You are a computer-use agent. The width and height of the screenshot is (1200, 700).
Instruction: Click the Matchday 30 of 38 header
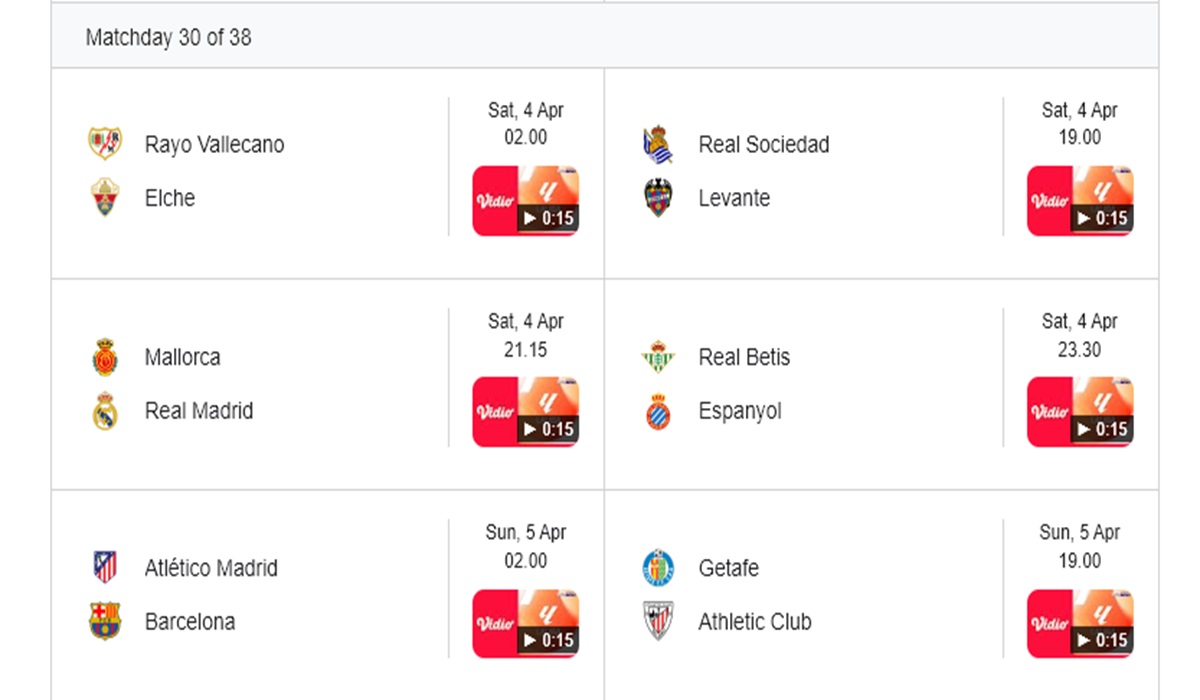168,38
